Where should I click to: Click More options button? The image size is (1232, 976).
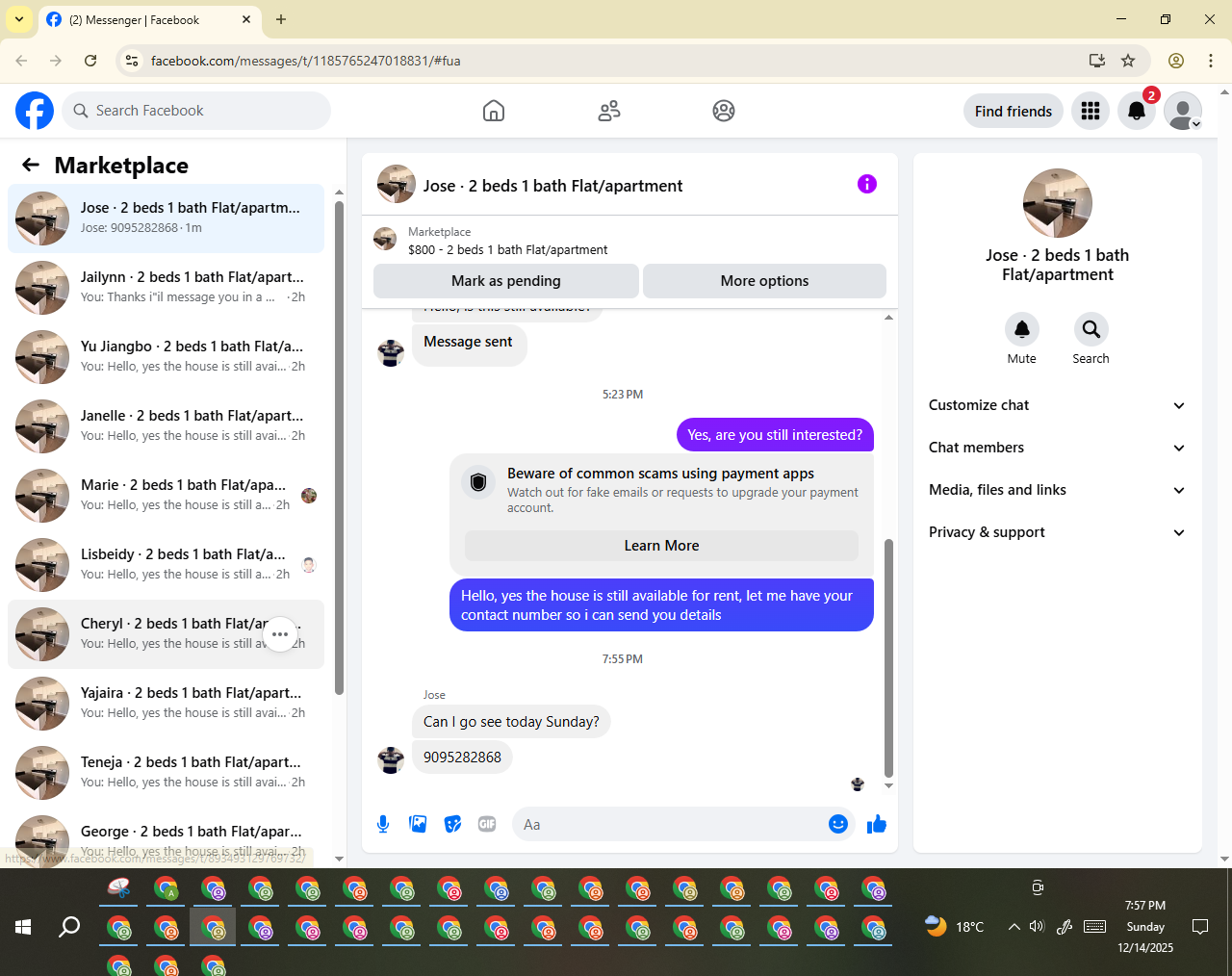(x=764, y=281)
